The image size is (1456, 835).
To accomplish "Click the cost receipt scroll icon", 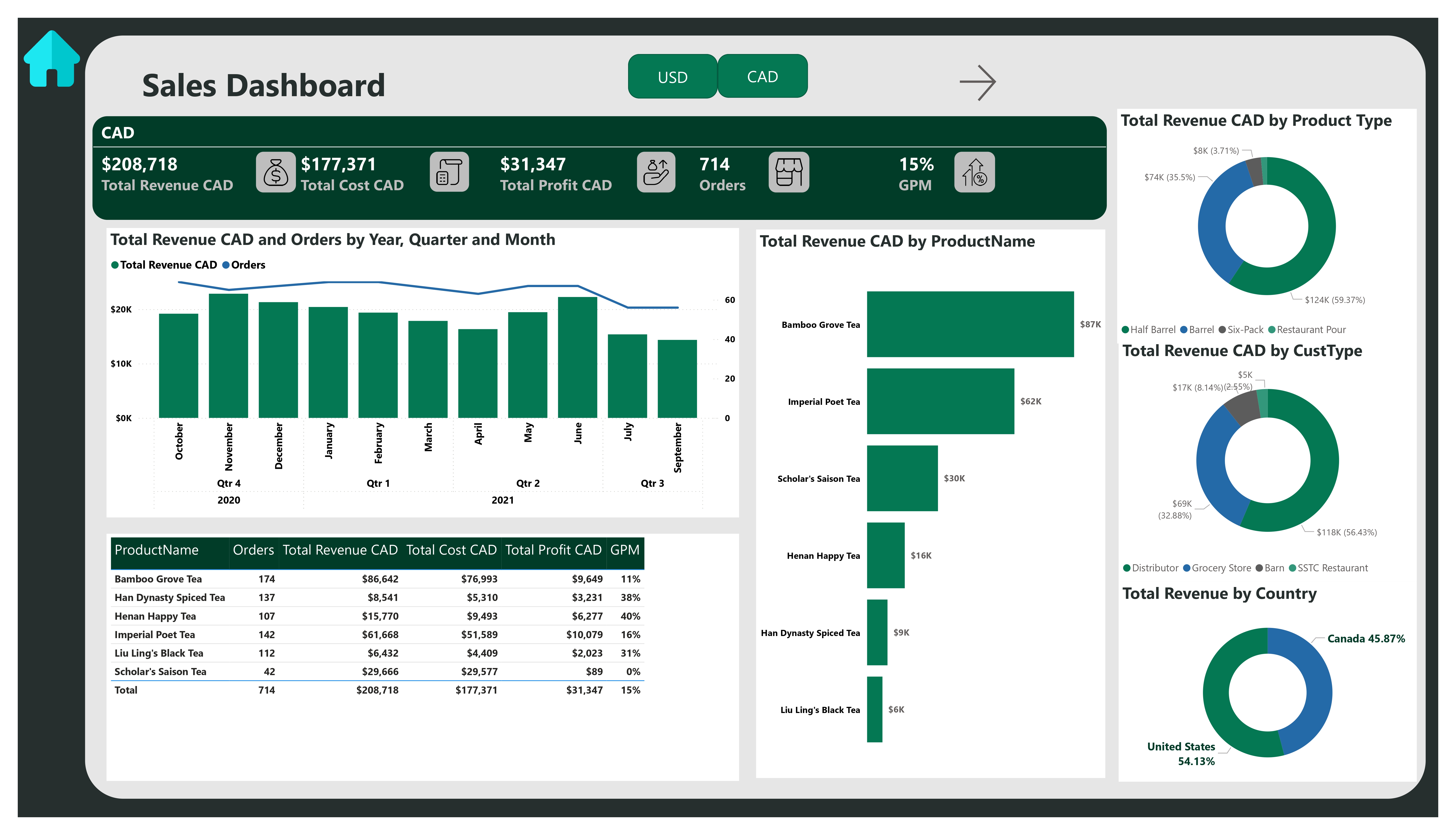I will tap(450, 172).
